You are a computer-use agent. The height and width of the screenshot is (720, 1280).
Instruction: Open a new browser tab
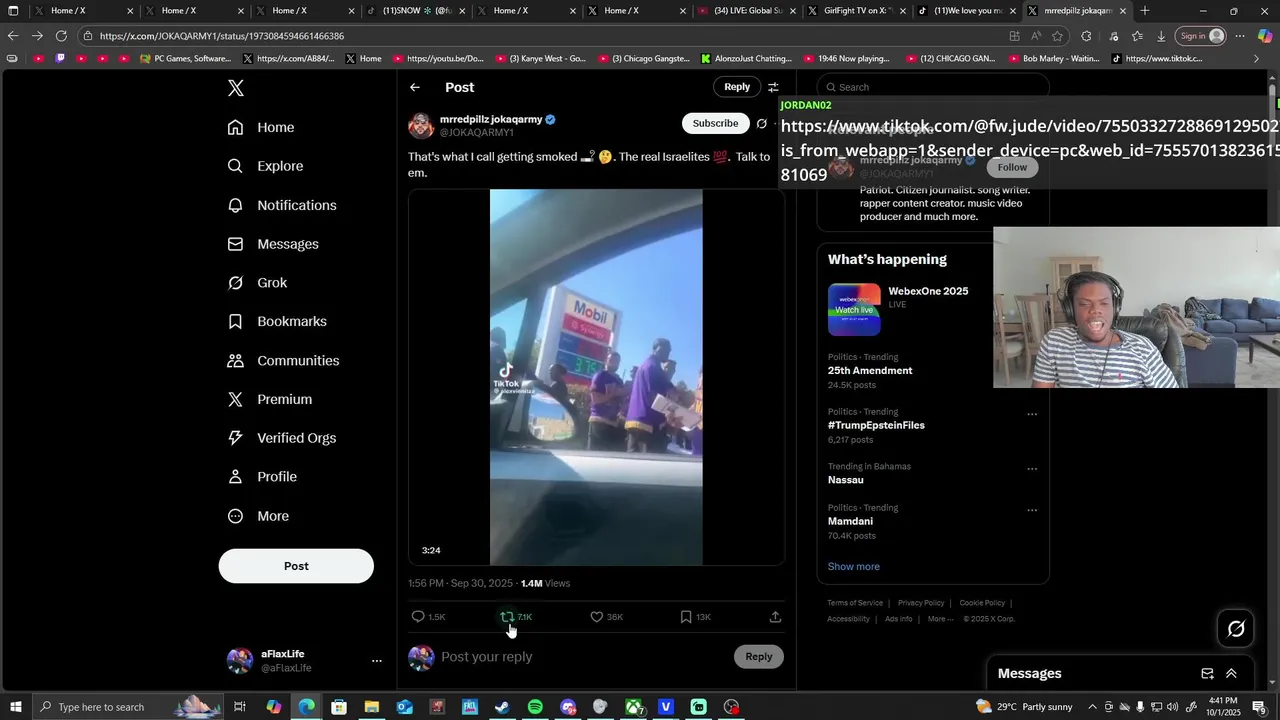[1145, 11]
